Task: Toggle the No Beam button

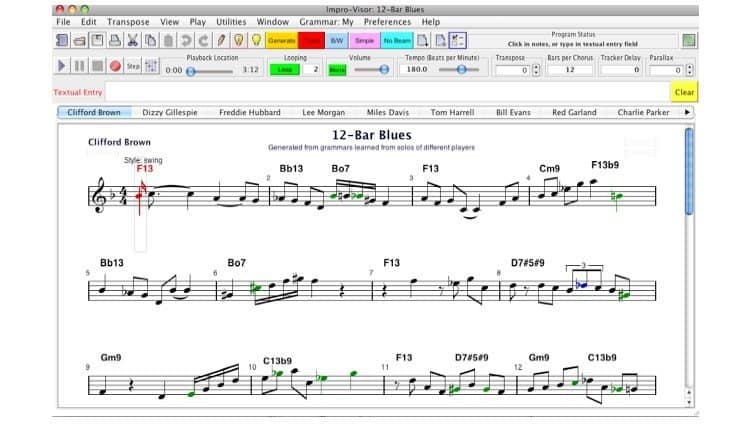Action: pos(395,41)
